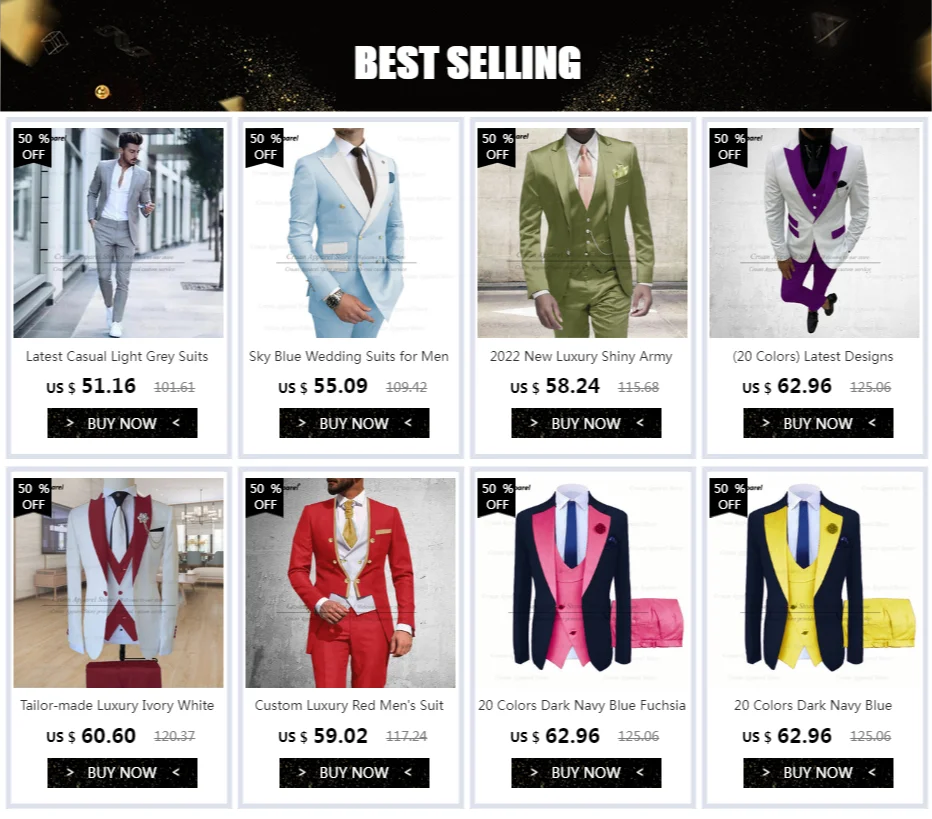Screen dimensions: 932x819
Task: Click the 50% OFF badge on army green suit
Action: pyautogui.click(x=496, y=147)
